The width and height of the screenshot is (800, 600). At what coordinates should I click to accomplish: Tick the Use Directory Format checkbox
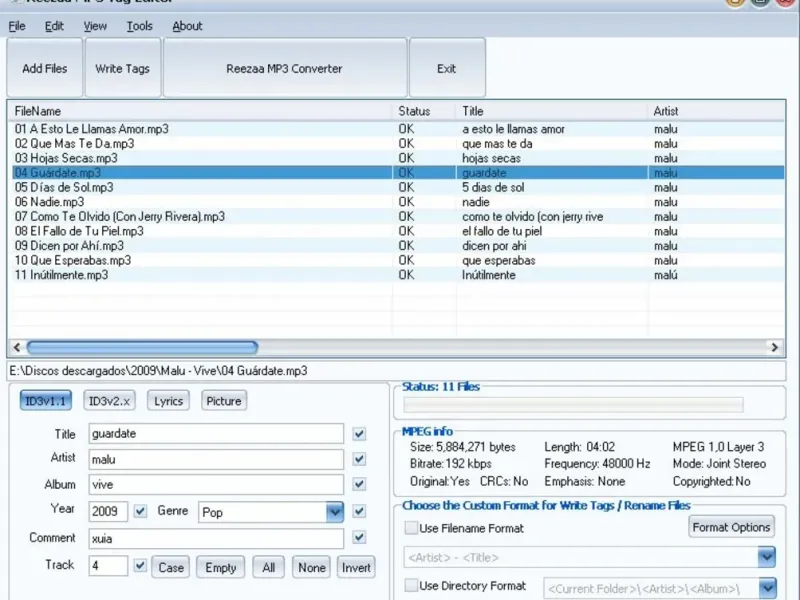click(411, 586)
